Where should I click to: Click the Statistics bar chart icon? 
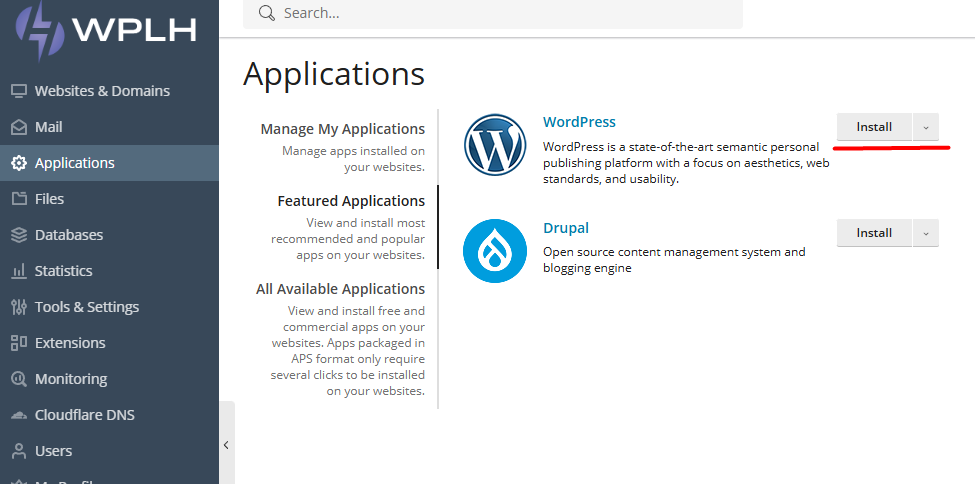pyautogui.click(x=19, y=271)
